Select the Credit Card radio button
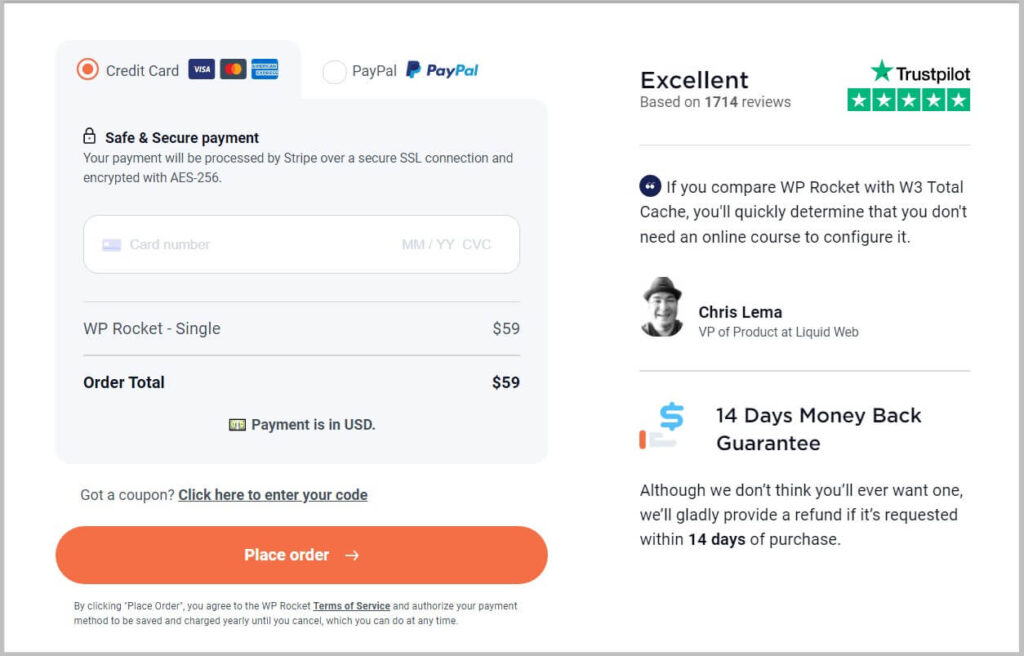The image size is (1024, 656). pyautogui.click(x=88, y=70)
